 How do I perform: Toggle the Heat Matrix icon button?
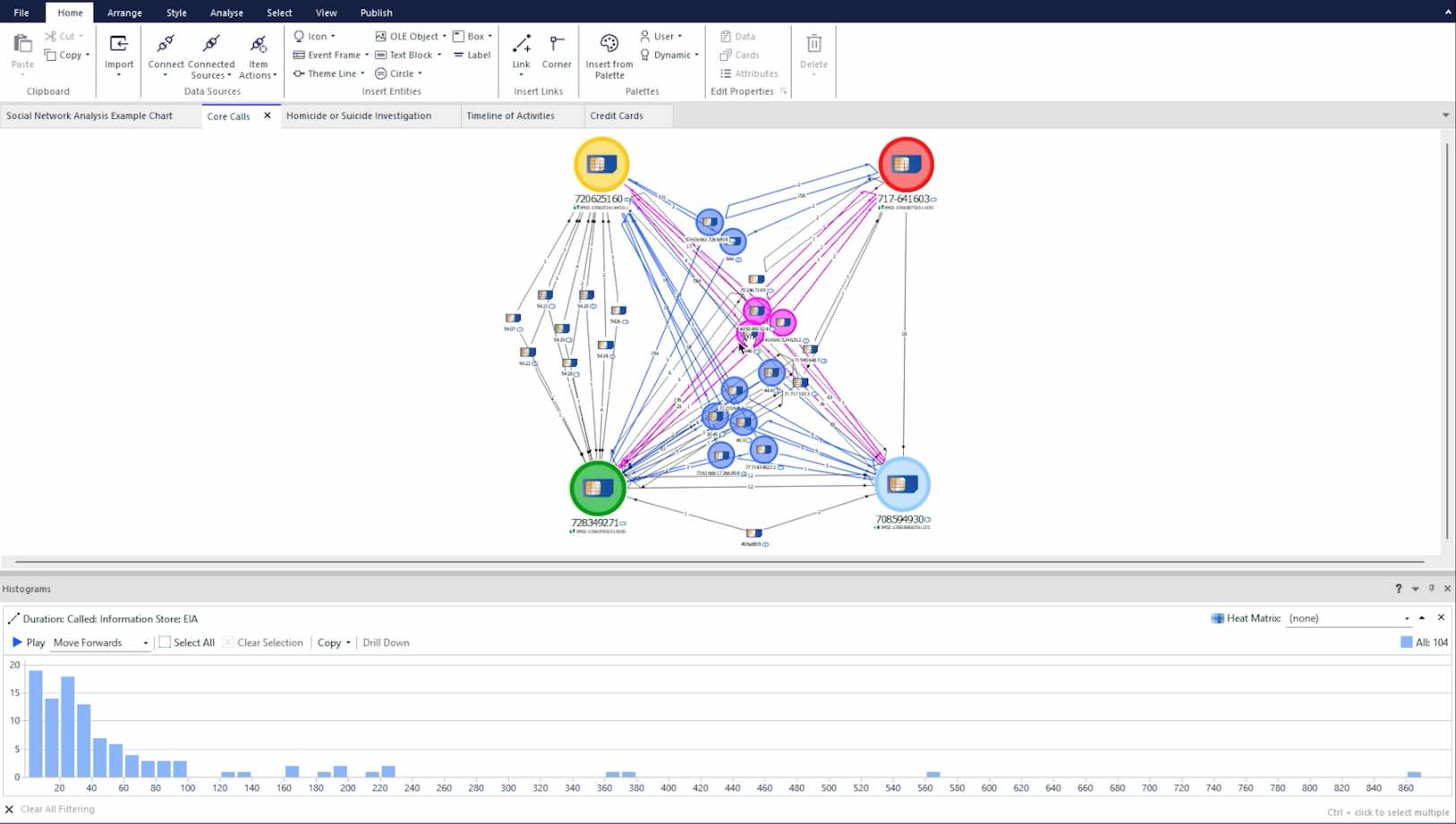(x=1217, y=617)
